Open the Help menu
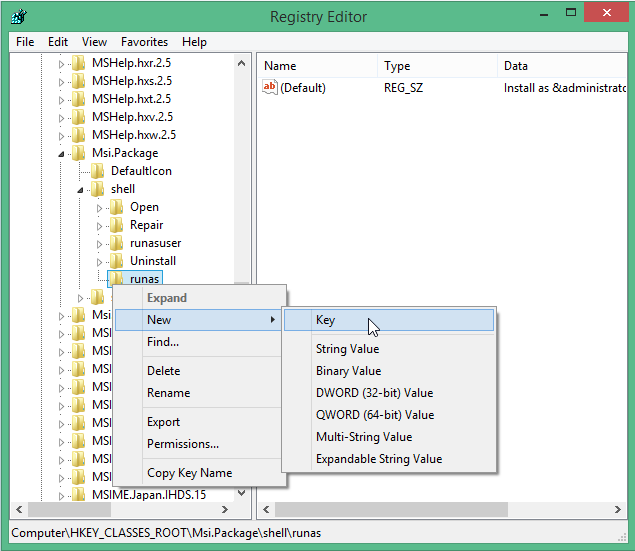The height and width of the screenshot is (551, 635). coord(194,42)
